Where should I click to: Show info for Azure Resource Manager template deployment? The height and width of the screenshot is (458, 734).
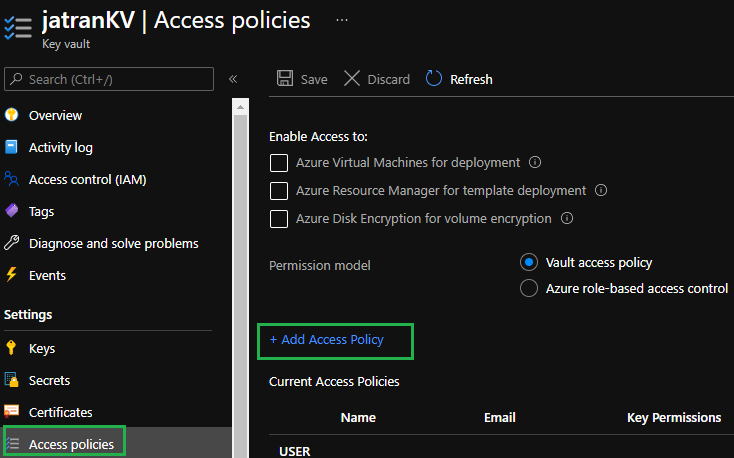tap(601, 190)
